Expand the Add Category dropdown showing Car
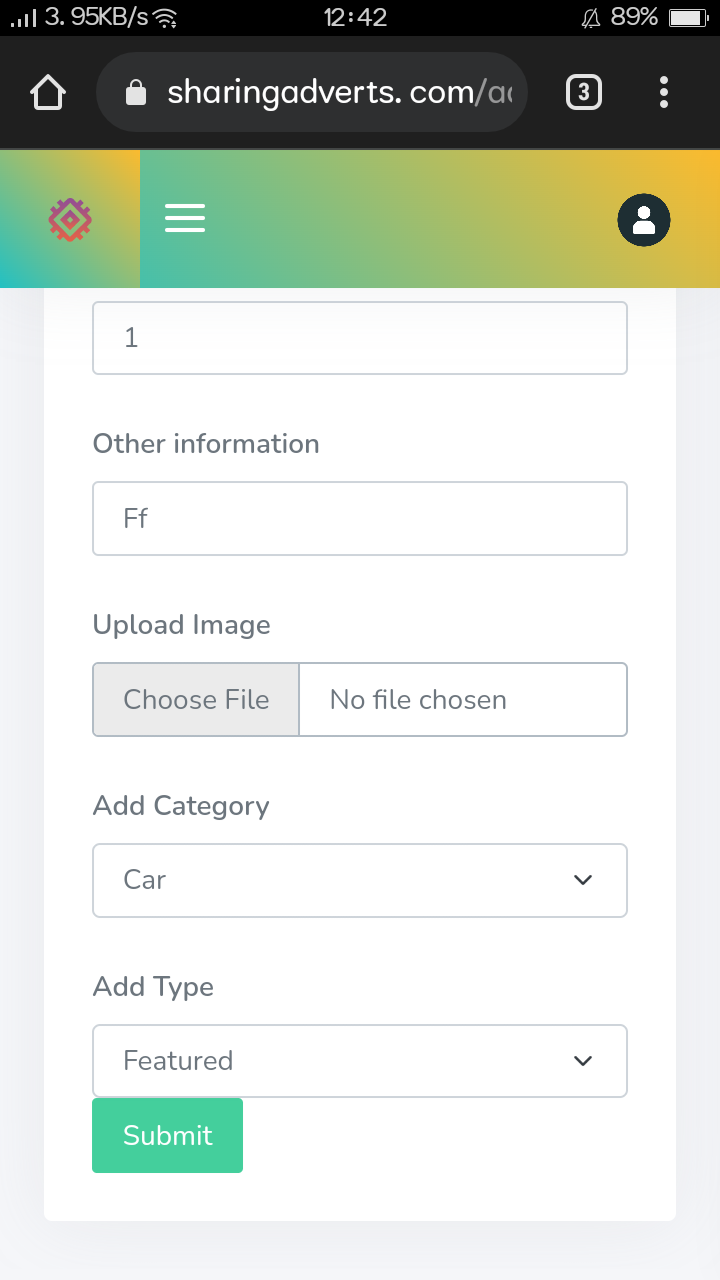This screenshot has height=1280, width=720. coord(360,880)
